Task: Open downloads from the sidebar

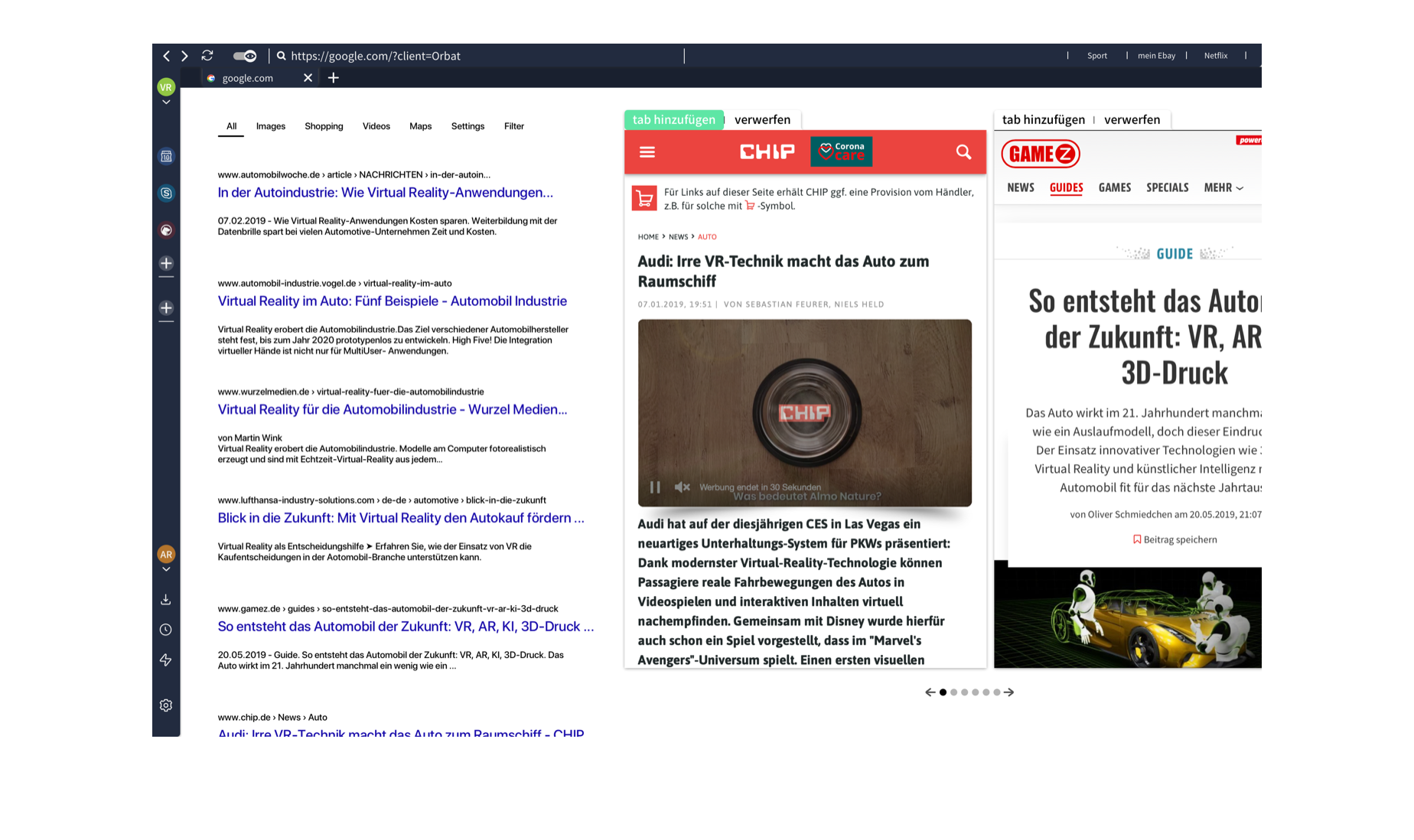Action: click(x=166, y=600)
